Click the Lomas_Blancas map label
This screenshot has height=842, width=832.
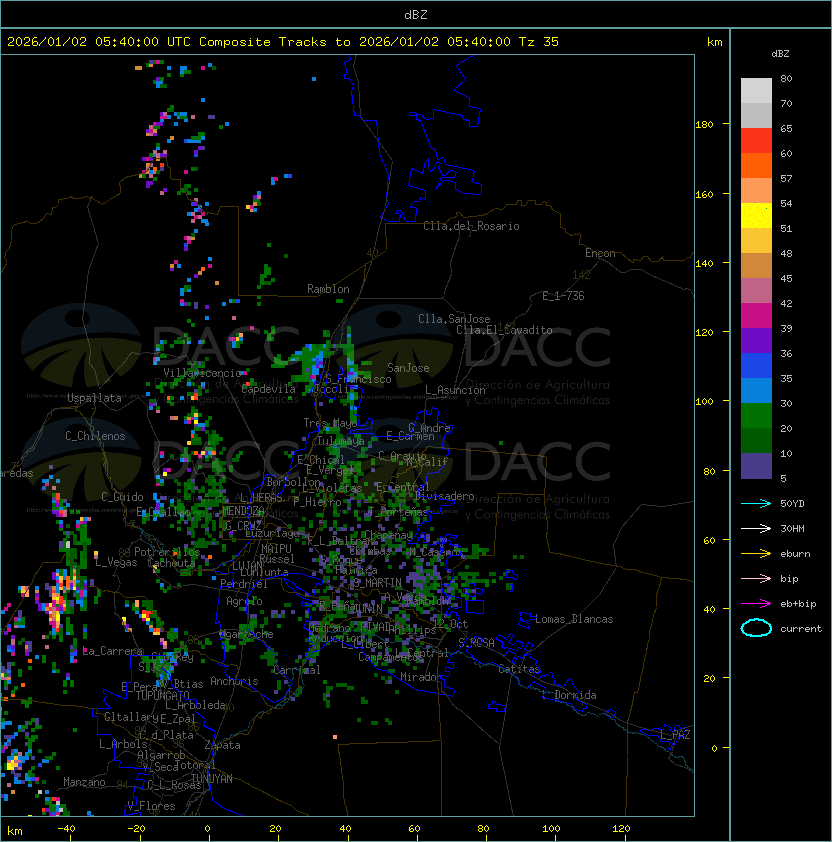point(574,619)
